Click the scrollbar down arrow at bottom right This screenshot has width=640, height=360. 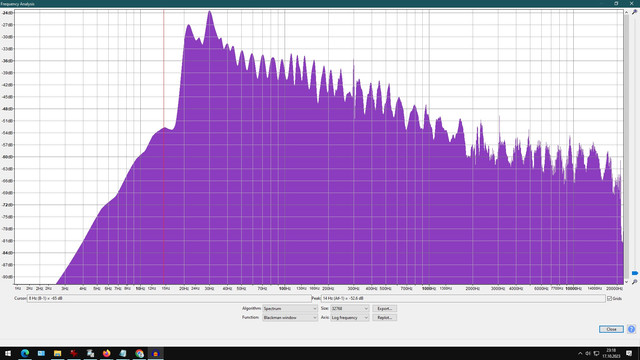point(626,282)
